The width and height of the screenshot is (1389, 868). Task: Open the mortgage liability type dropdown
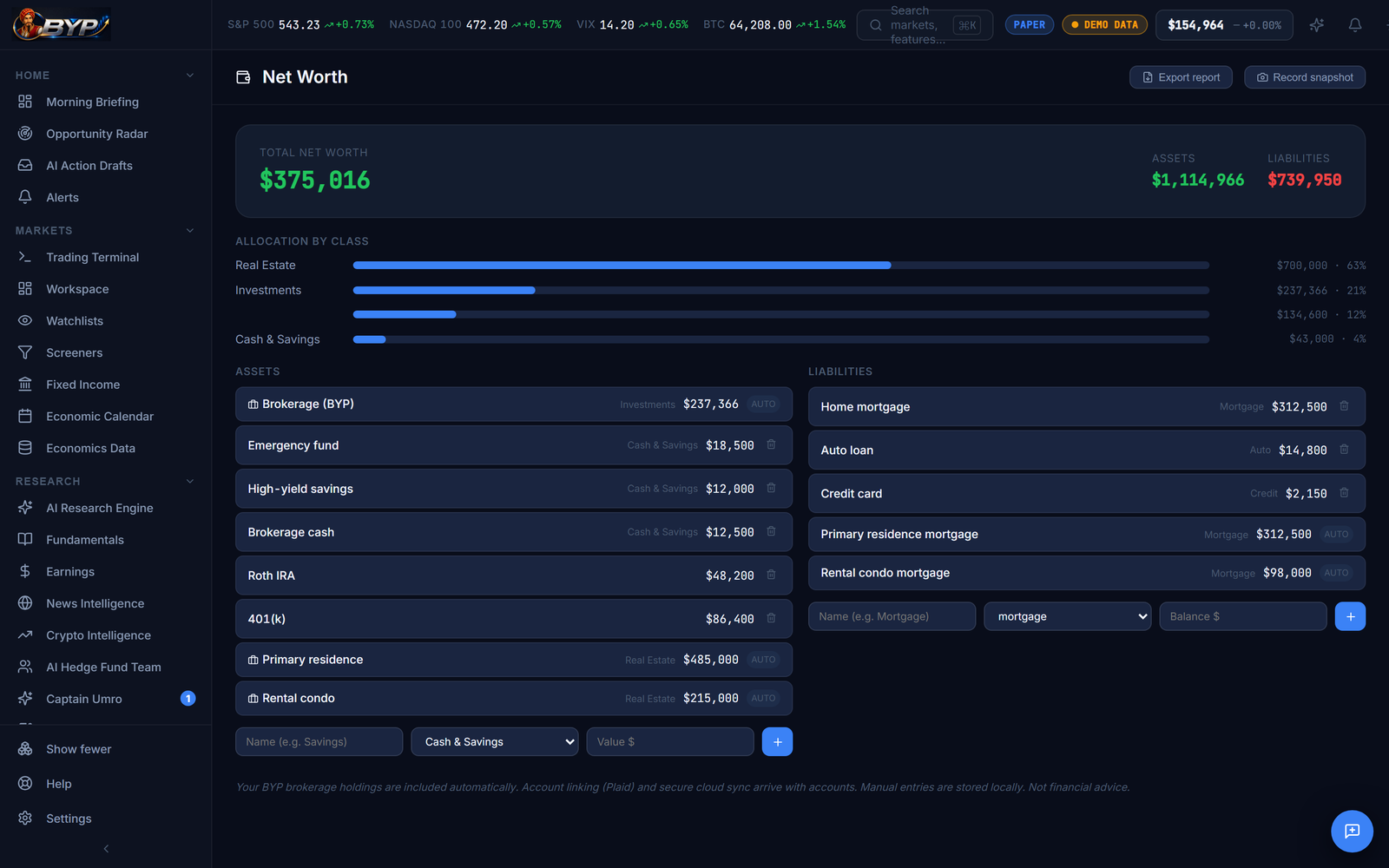click(1068, 616)
